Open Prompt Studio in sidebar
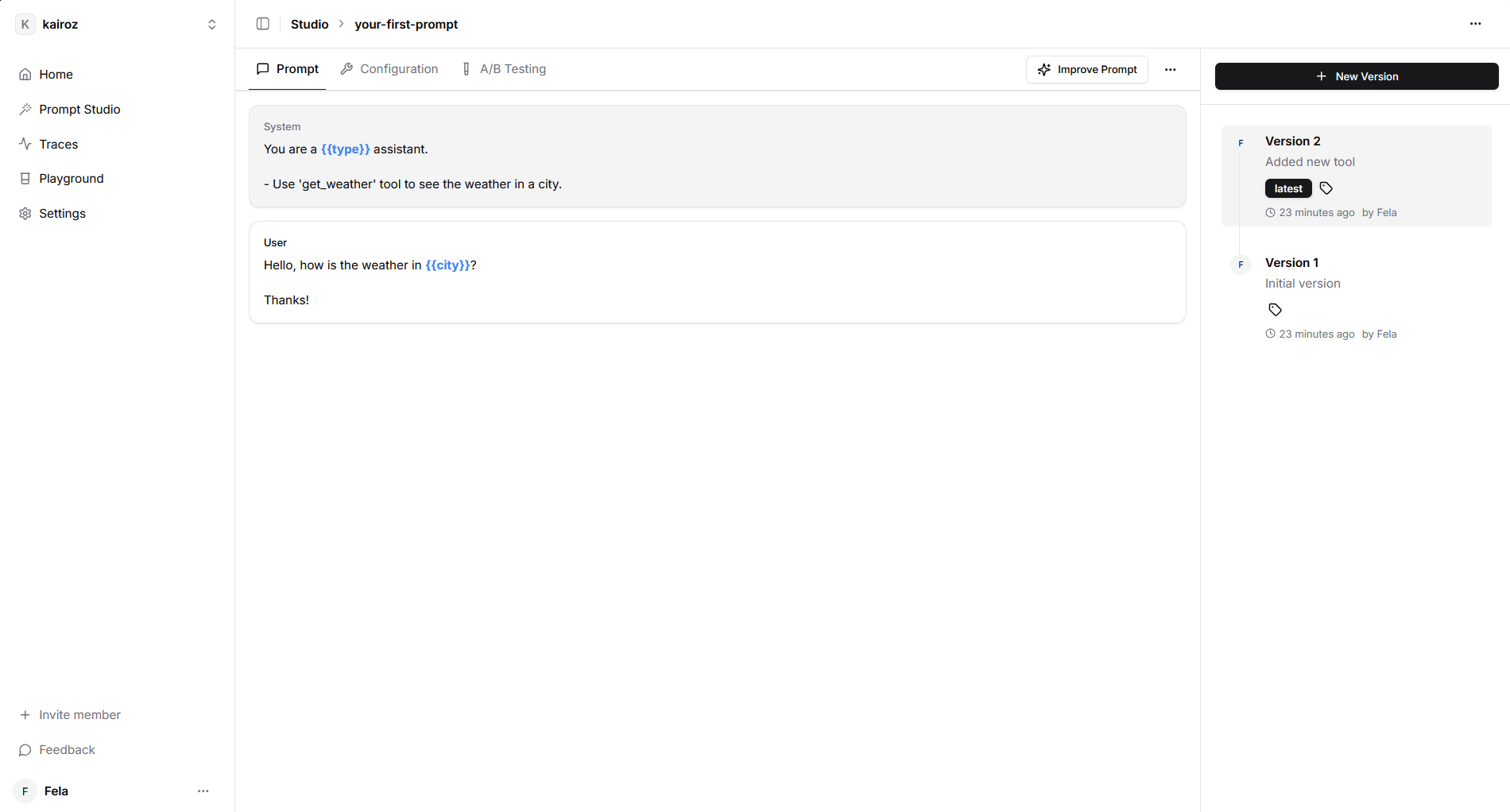The height and width of the screenshot is (812, 1510). (x=79, y=110)
